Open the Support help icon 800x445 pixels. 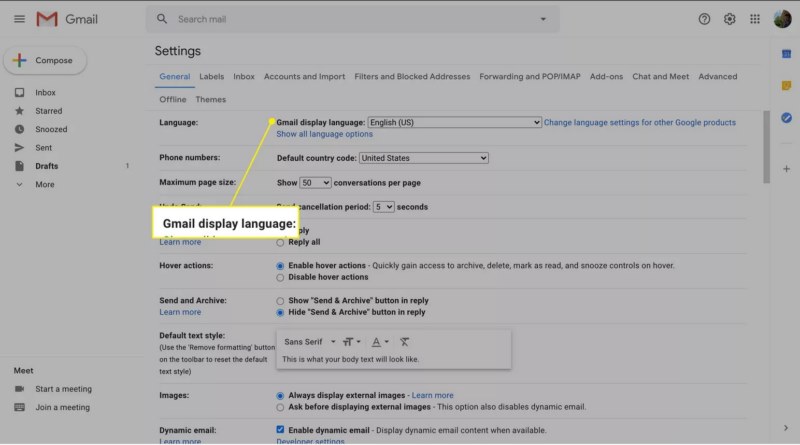704,19
